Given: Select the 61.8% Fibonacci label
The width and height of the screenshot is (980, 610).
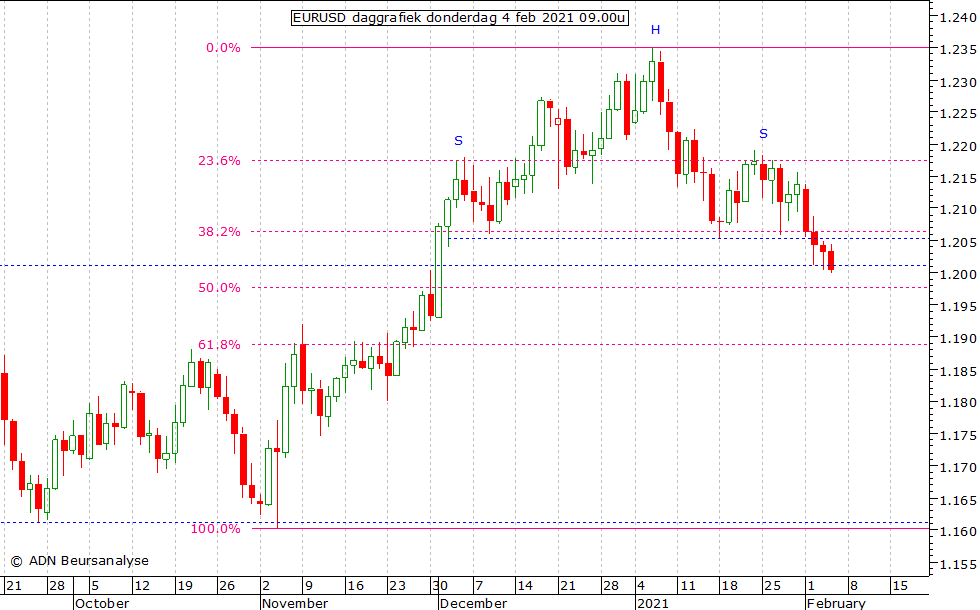Looking at the screenshot, I should (x=219, y=344).
